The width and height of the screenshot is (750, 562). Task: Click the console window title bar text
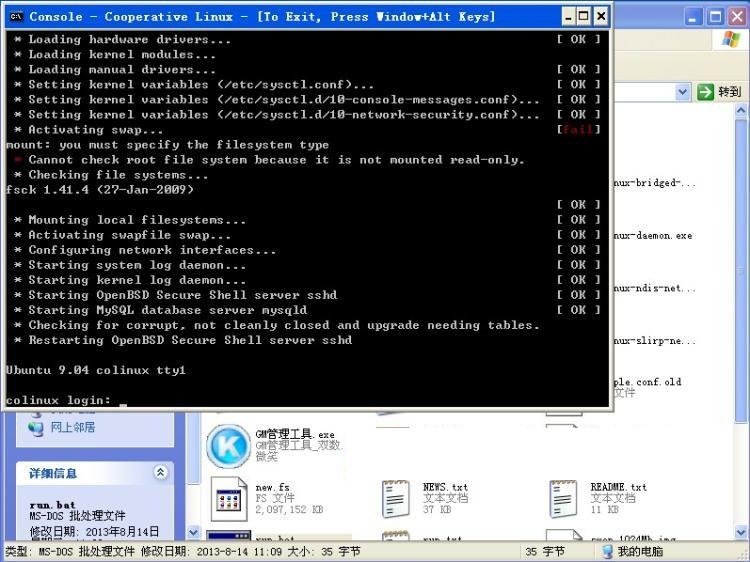pyautogui.click(x=262, y=17)
